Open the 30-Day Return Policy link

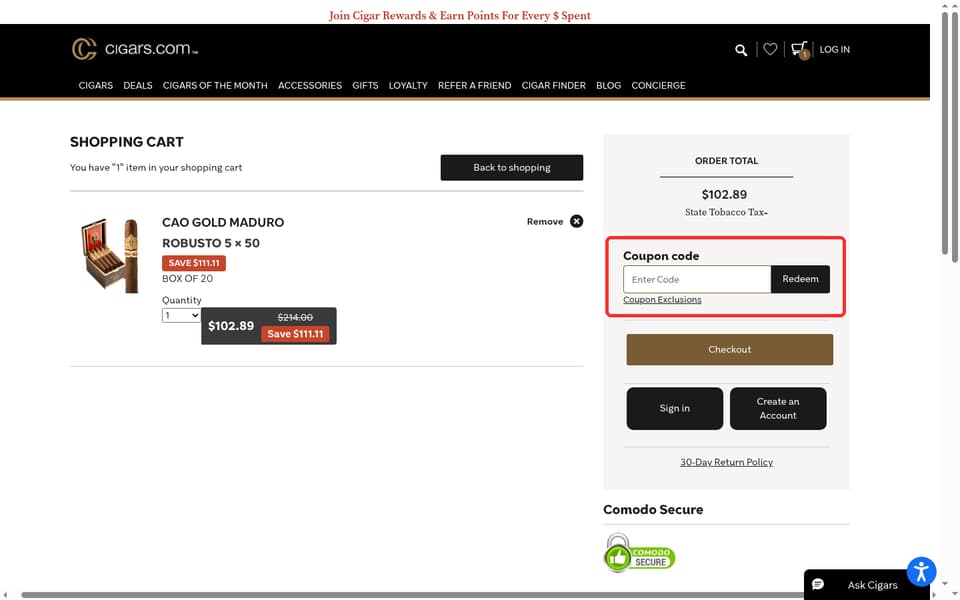(726, 462)
